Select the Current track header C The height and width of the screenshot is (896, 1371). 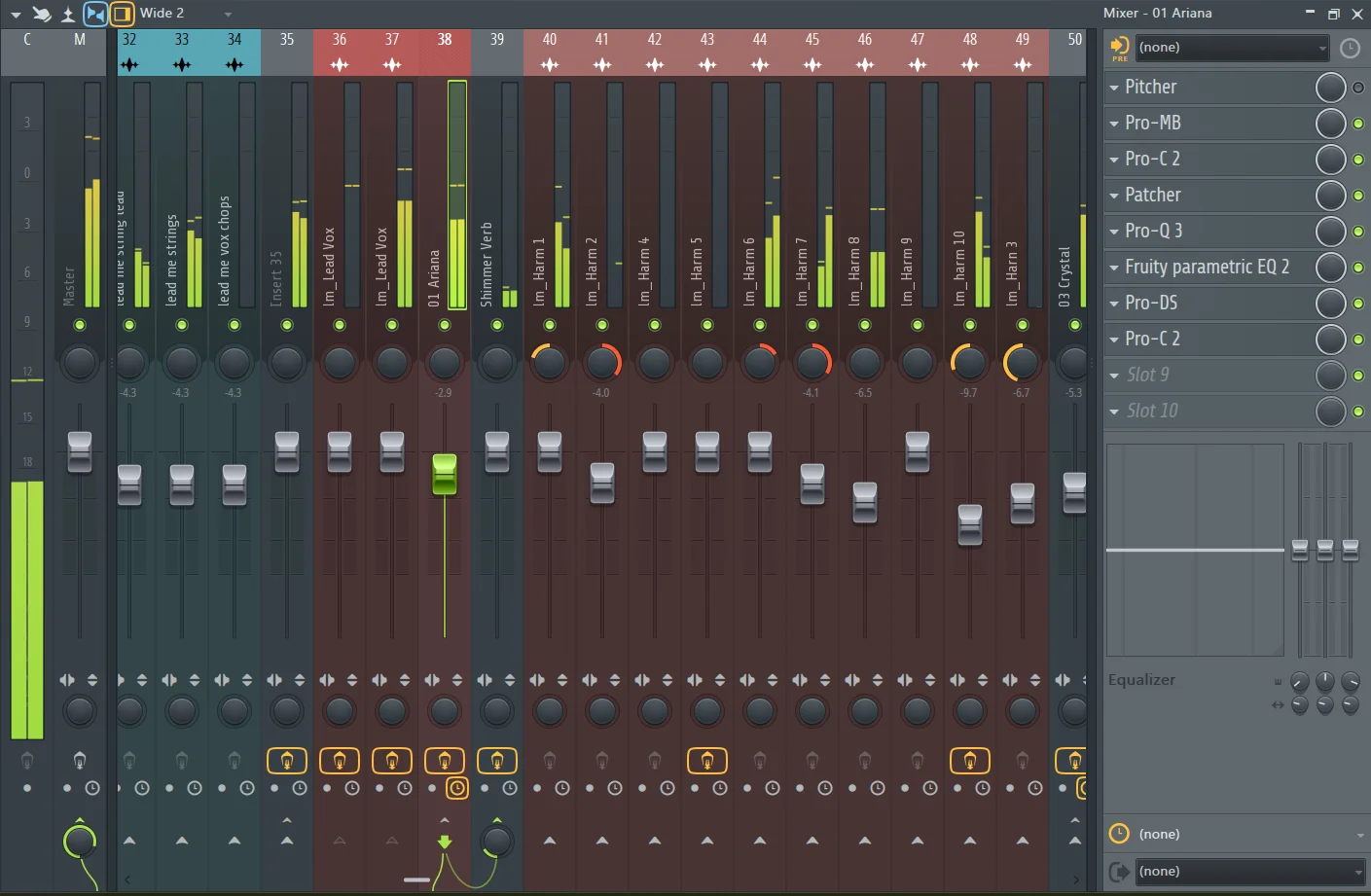(27, 52)
